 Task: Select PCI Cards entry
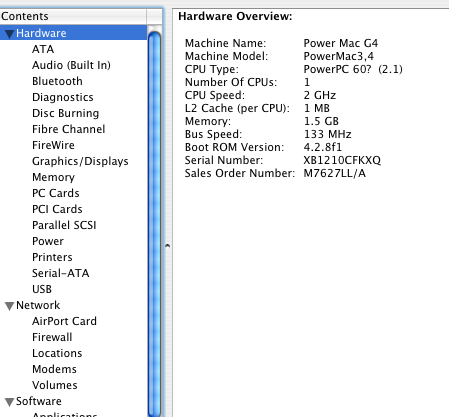(57, 209)
